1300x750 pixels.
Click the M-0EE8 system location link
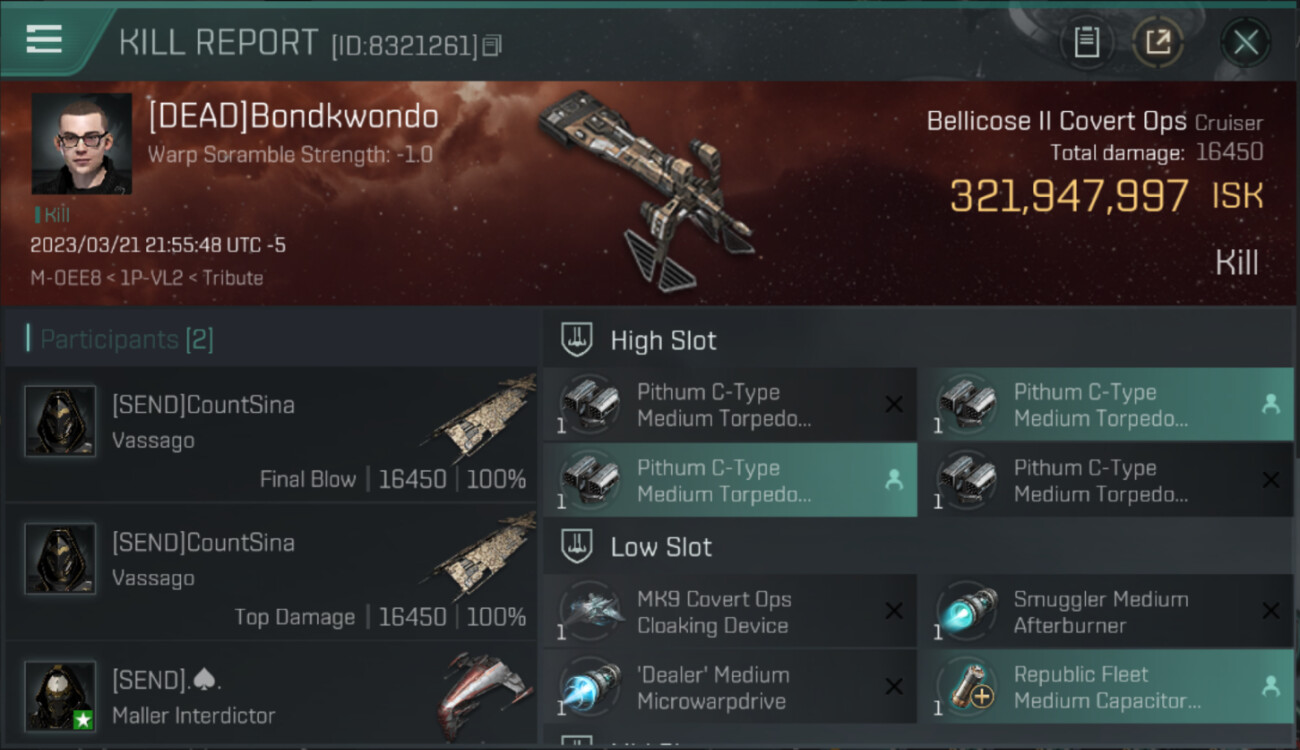pyautogui.click(x=66, y=278)
